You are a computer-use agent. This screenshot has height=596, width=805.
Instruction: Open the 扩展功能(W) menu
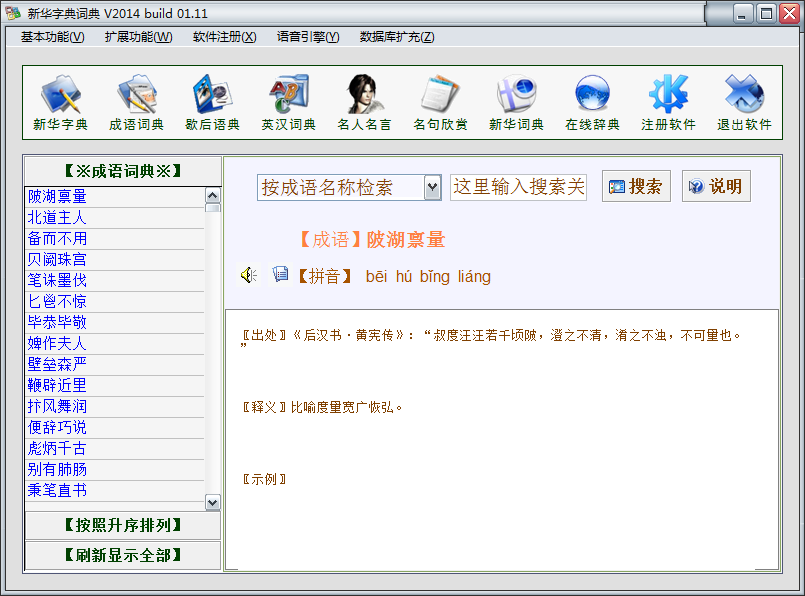pyautogui.click(x=139, y=37)
